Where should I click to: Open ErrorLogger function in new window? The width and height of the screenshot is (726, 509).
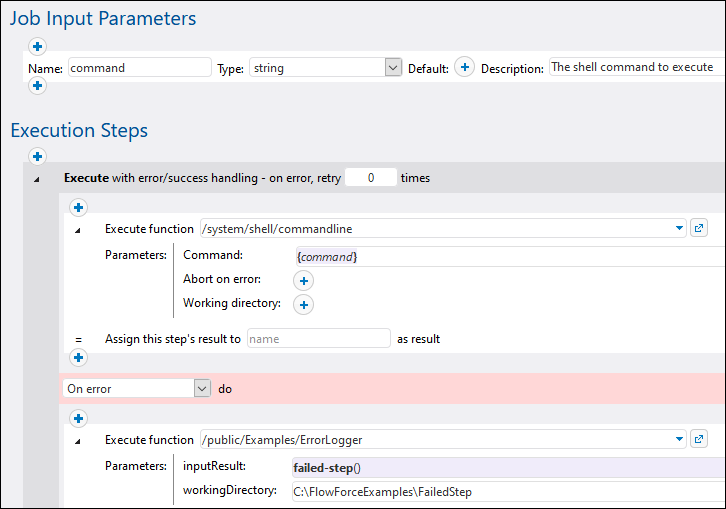[x=699, y=439]
